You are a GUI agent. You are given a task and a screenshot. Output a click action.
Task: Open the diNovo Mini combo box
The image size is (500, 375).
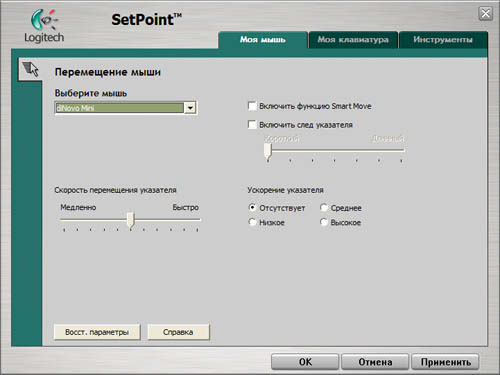(x=126, y=108)
